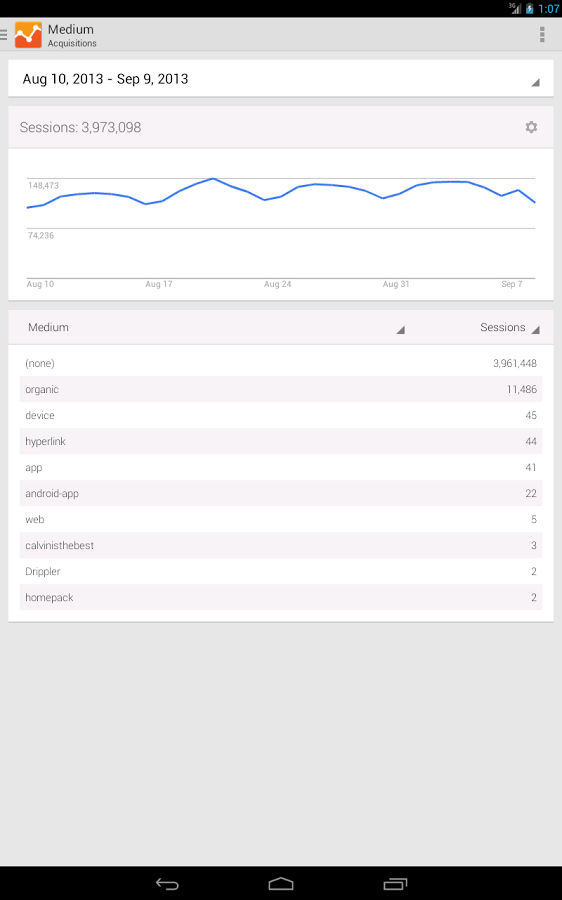Open the three-dot overflow menu
The height and width of the screenshot is (900, 562).
(542, 34)
